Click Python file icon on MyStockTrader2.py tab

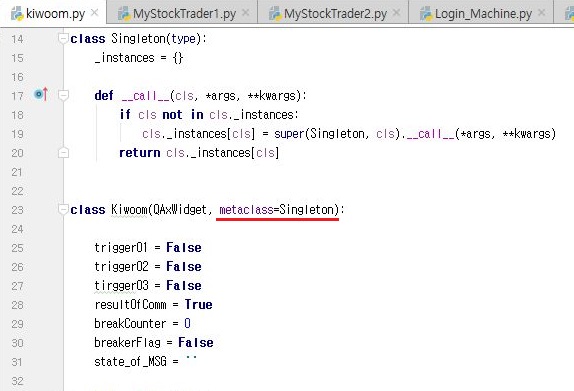pyautogui.click(x=275, y=14)
